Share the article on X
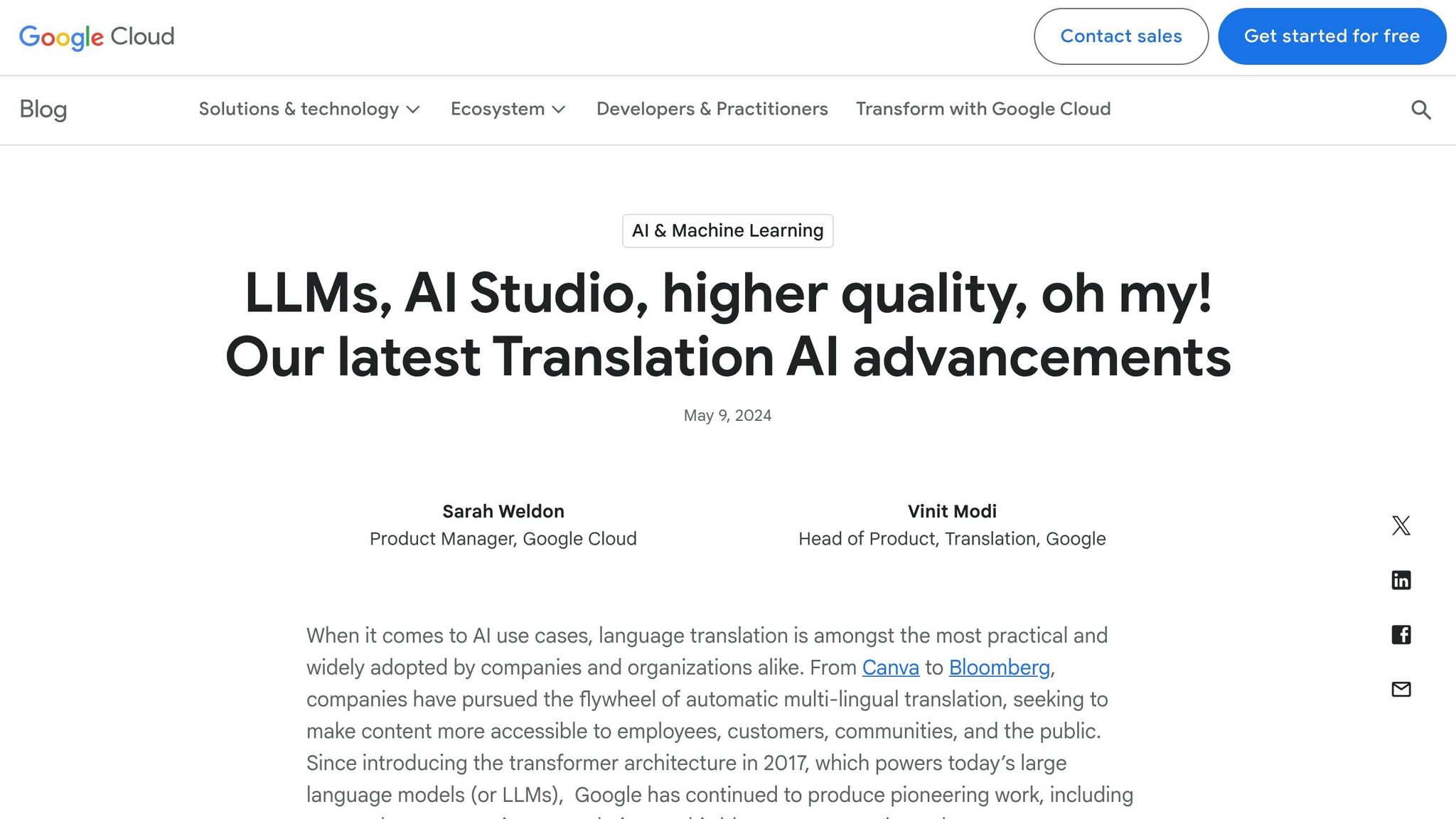This screenshot has height=819, width=1456. (x=1401, y=525)
